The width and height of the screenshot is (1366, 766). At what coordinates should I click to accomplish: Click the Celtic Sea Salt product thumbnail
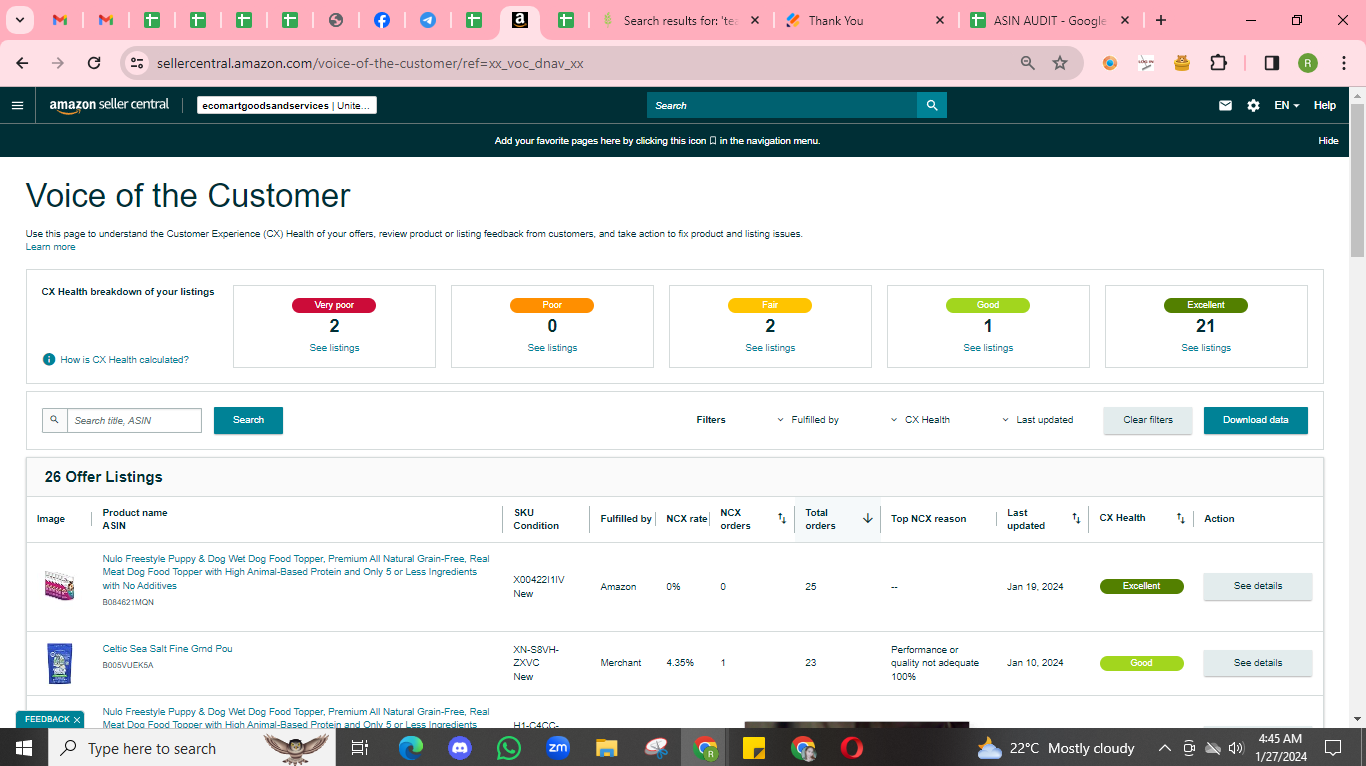[60, 663]
